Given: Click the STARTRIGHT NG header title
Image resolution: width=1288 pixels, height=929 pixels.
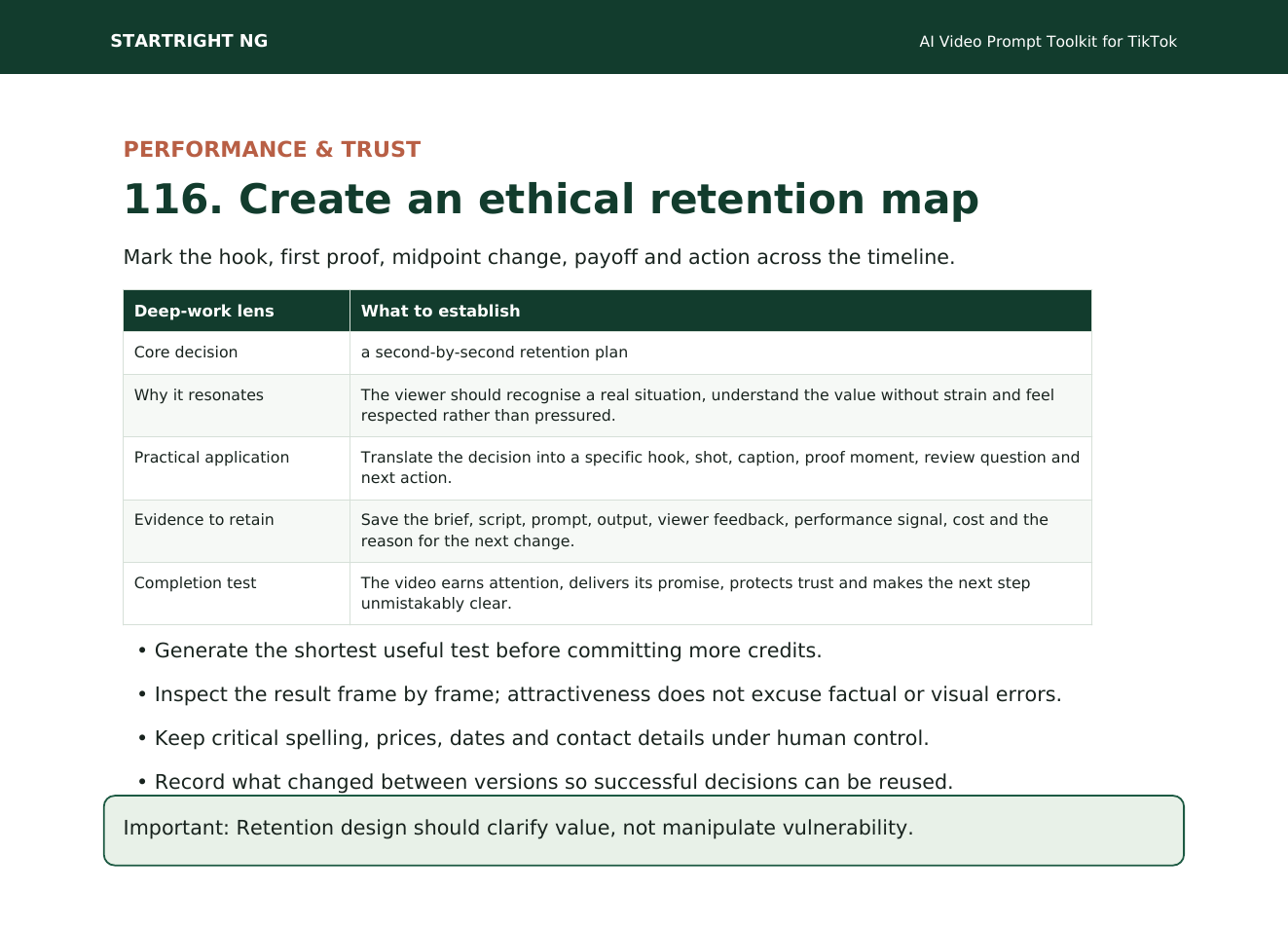Looking at the screenshot, I should 189,41.
